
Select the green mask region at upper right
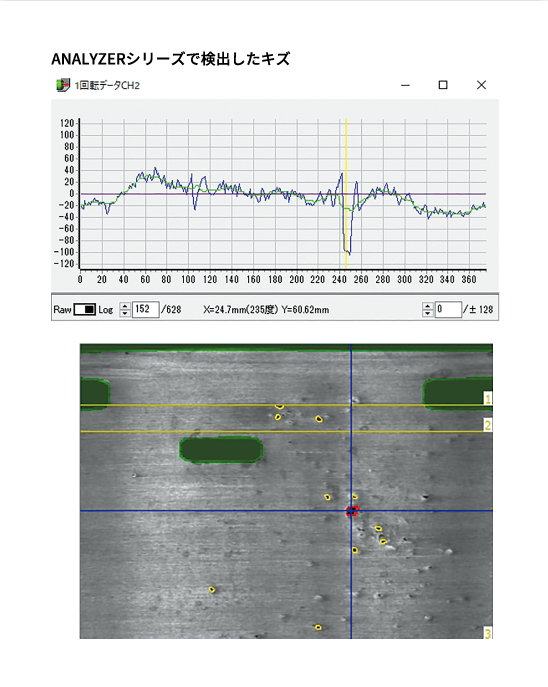[457, 394]
